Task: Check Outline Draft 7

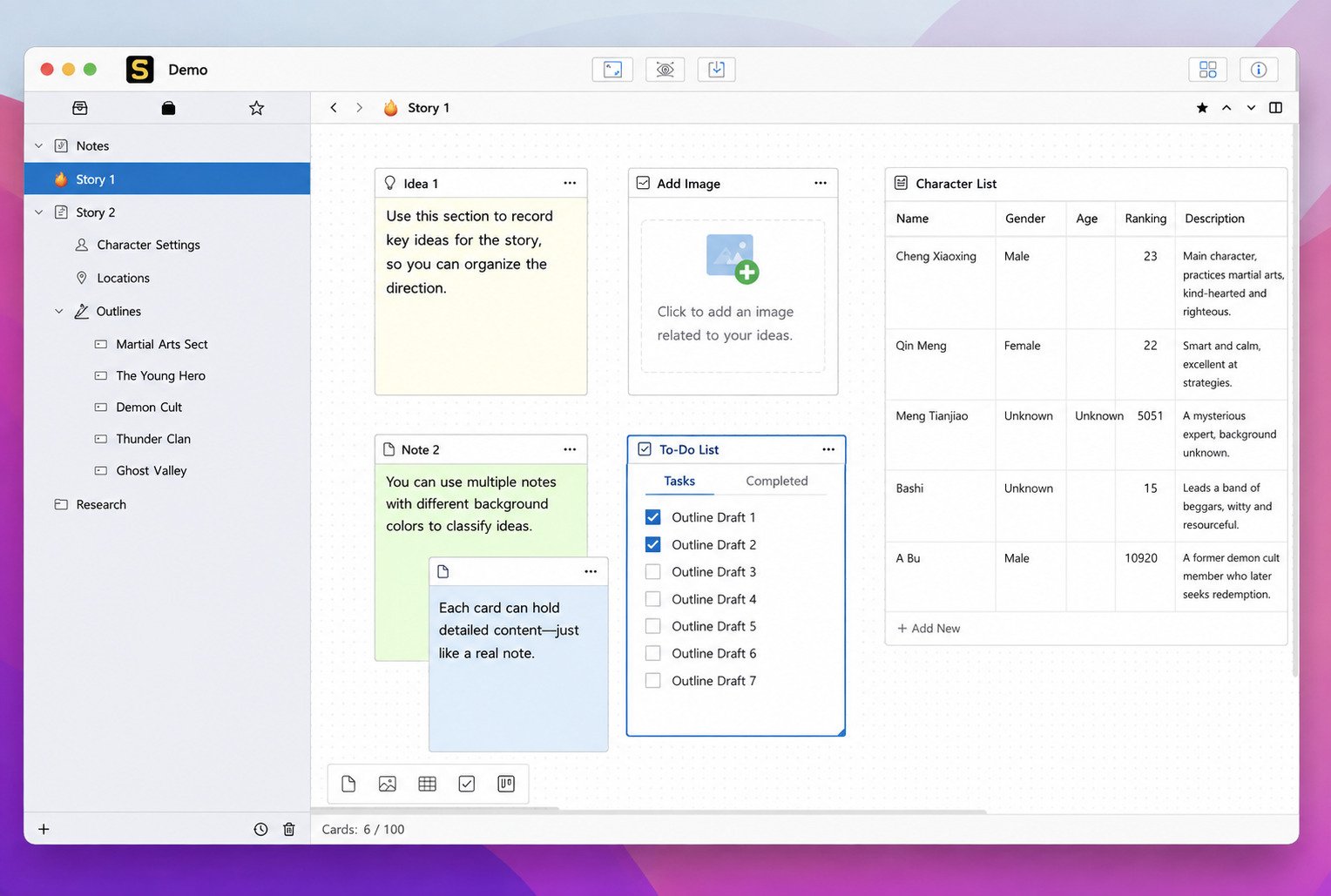Action: pyautogui.click(x=652, y=681)
